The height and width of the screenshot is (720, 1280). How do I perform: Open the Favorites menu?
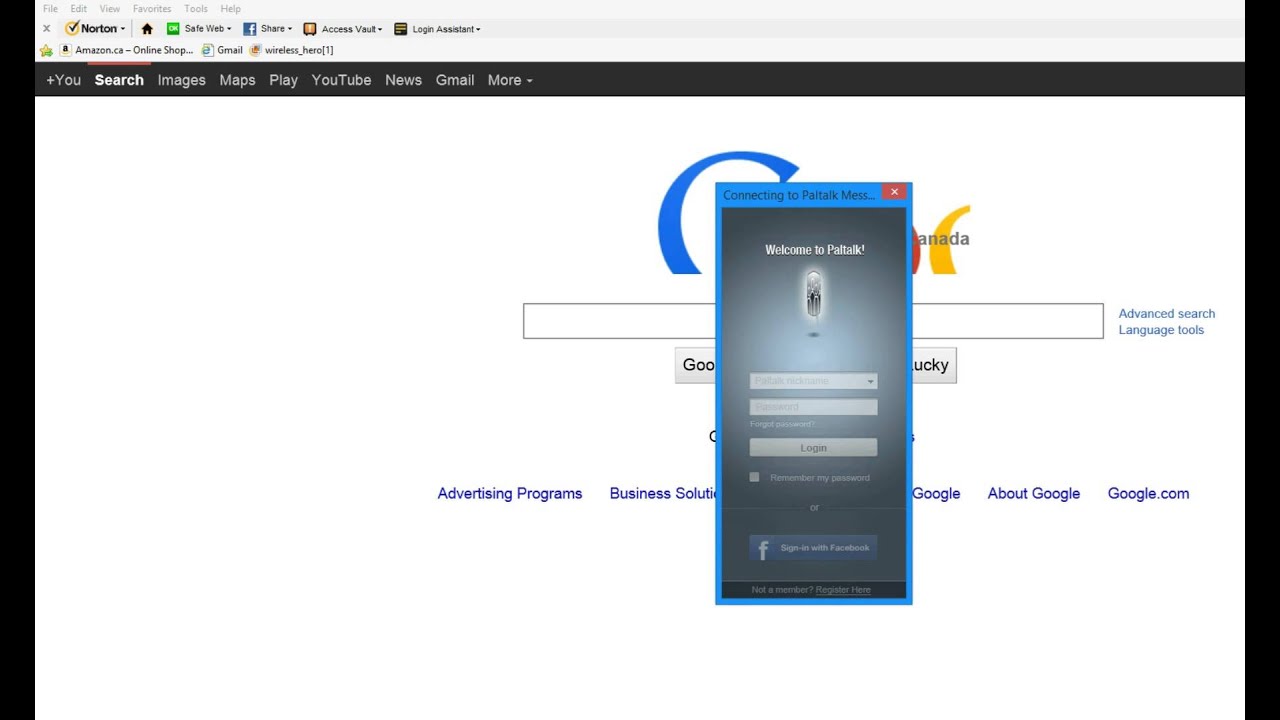pyautogui.click(x=152, y=8)
